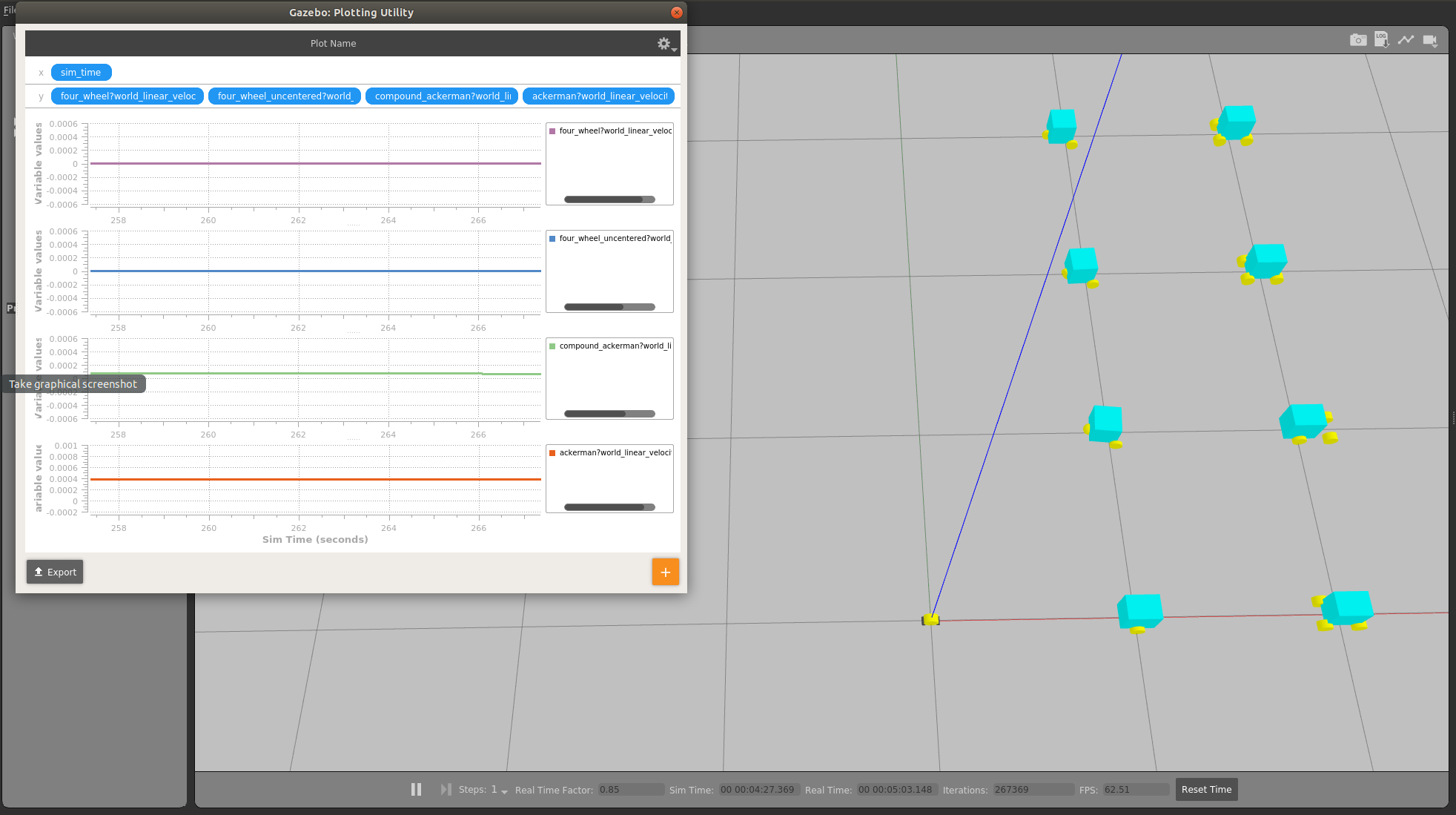Viewport: 1456px width, 815px height.
Task: Select the four_wheel_uncentered?world tab
Action: tap(284, 95)
